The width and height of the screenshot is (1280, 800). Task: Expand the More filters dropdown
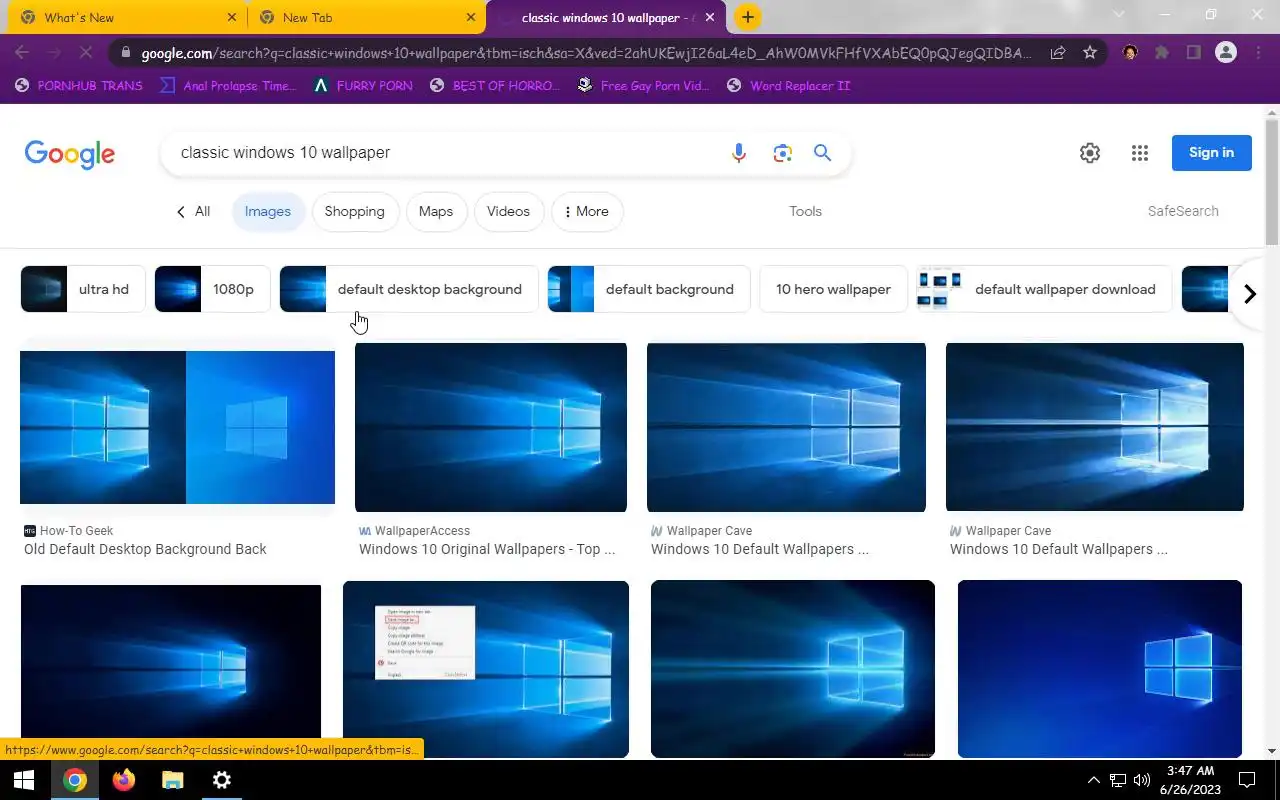pos(587,212)
